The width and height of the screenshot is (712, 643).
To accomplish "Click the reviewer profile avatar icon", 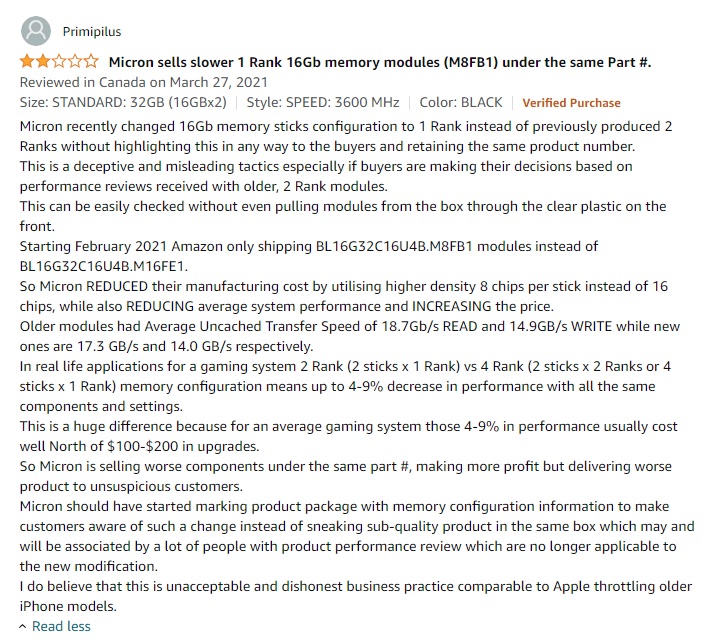I will 35,31.
